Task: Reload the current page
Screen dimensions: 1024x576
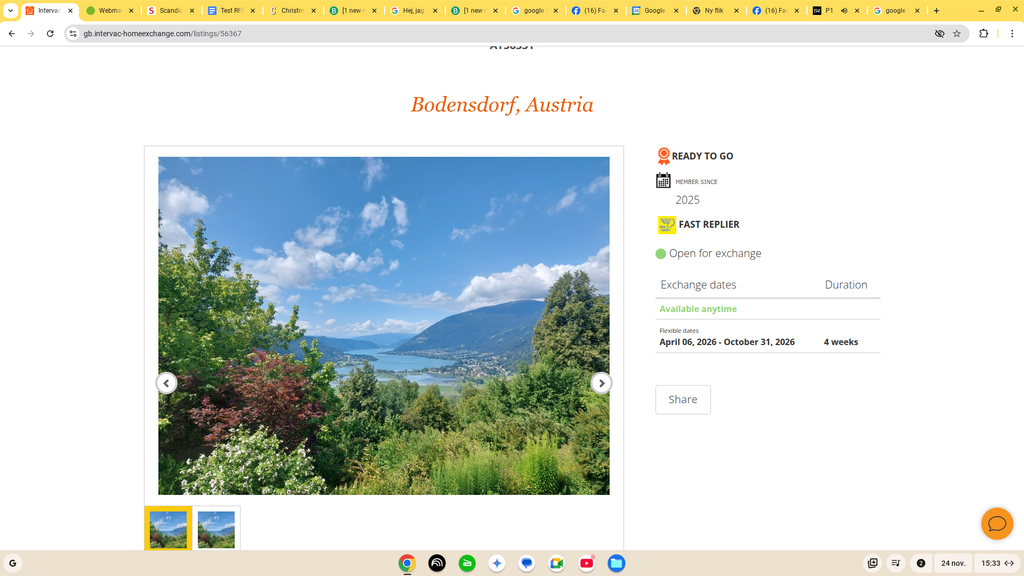Action: [50, 33]
